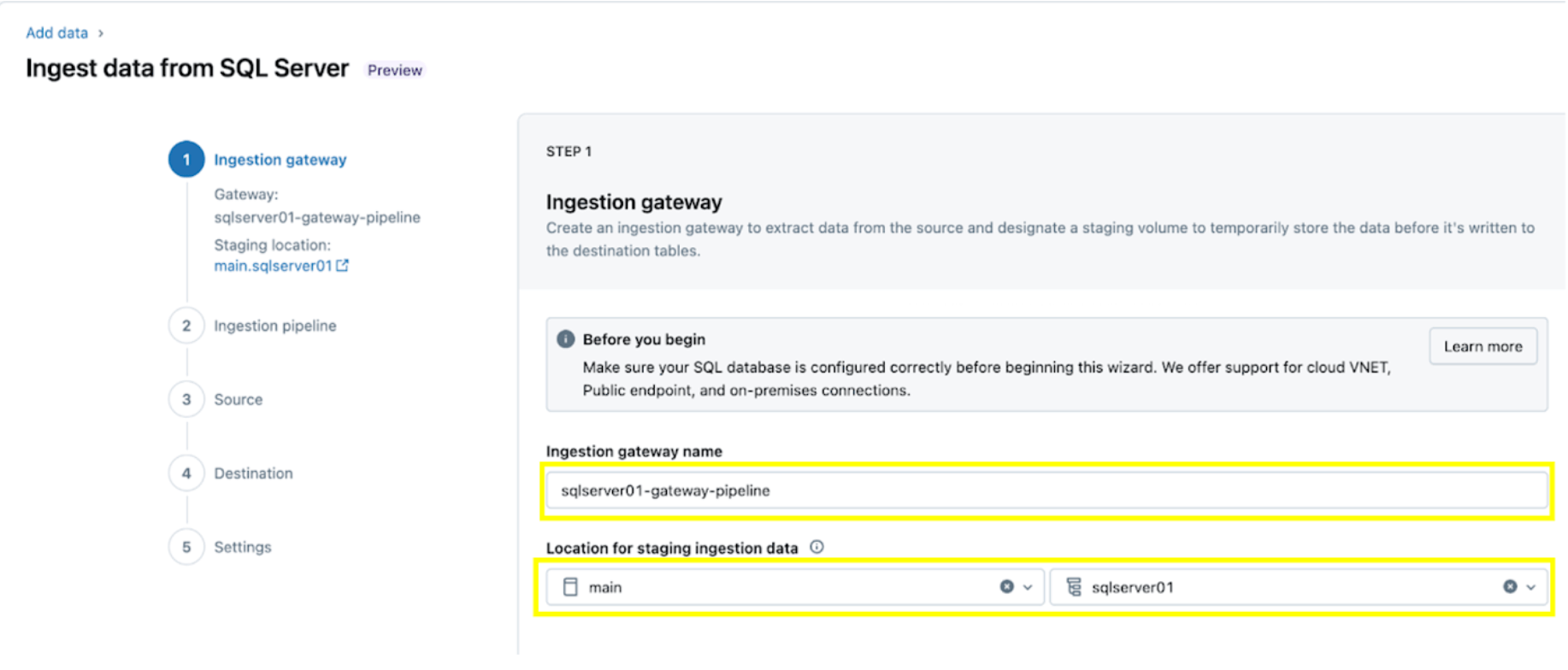This screenshot has width=1568, height=670.
Task: Expand the sqlserver01 schema dropdown
Action: (x=1531, y=587)
